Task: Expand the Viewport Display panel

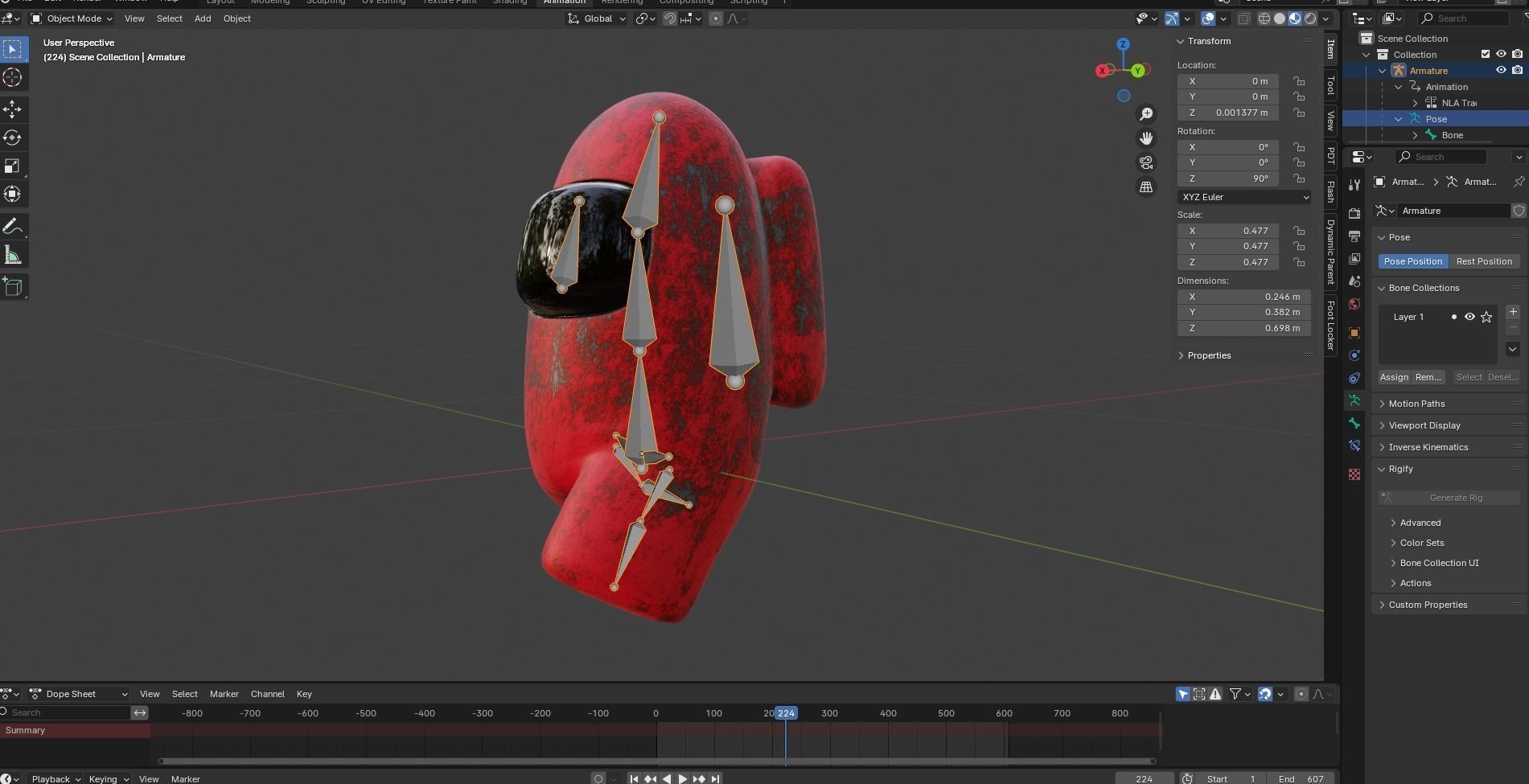Action: pyautogui.click(x=1382, y=425)
